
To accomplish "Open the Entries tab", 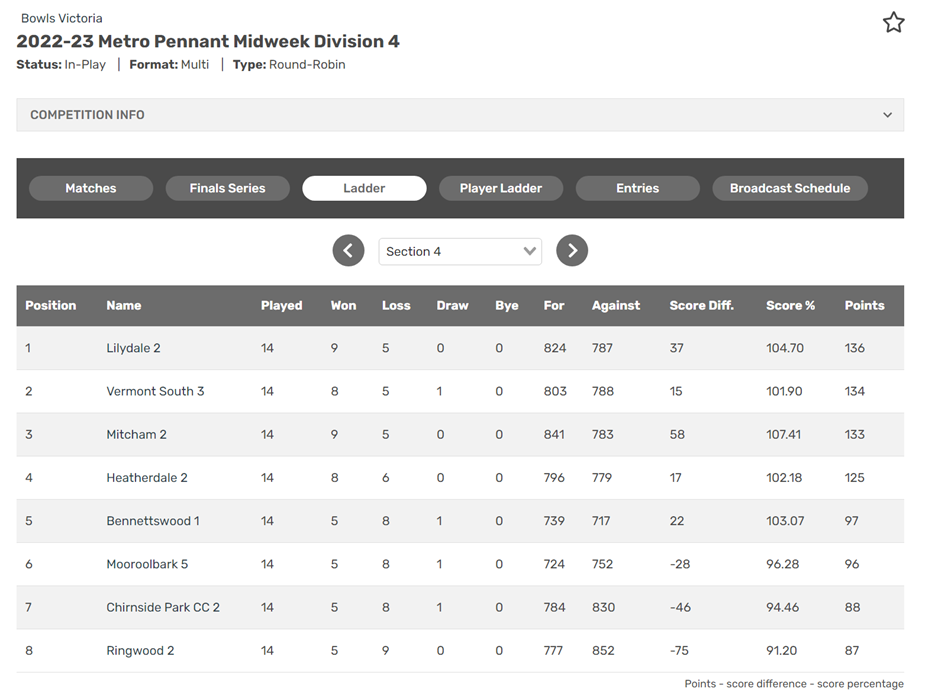I will 637,188.
